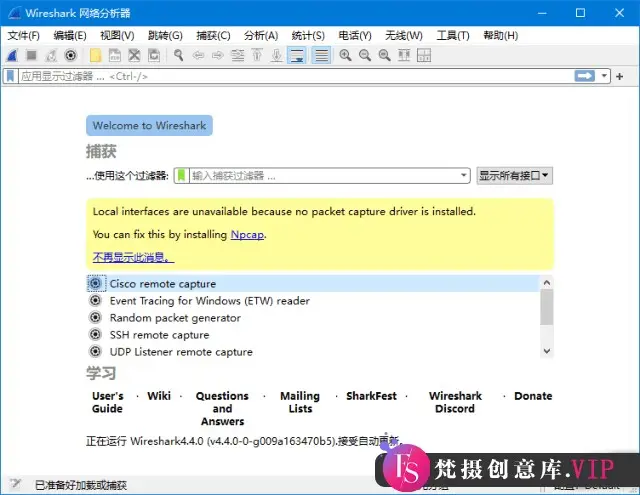The image size is (640, 495).
Task: Expand capture filter history dropdown
Action: pos(464,175)
